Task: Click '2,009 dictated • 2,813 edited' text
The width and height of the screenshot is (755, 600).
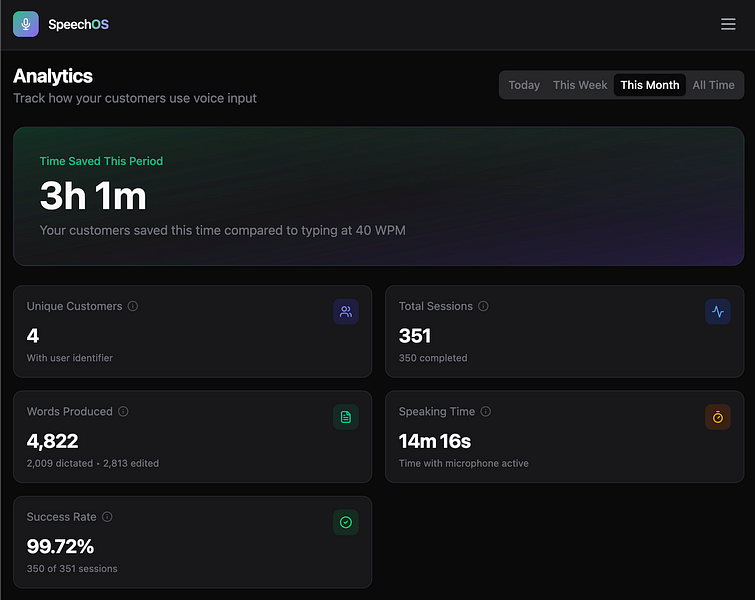Action: pyautogui.click(x=93, y=463)
